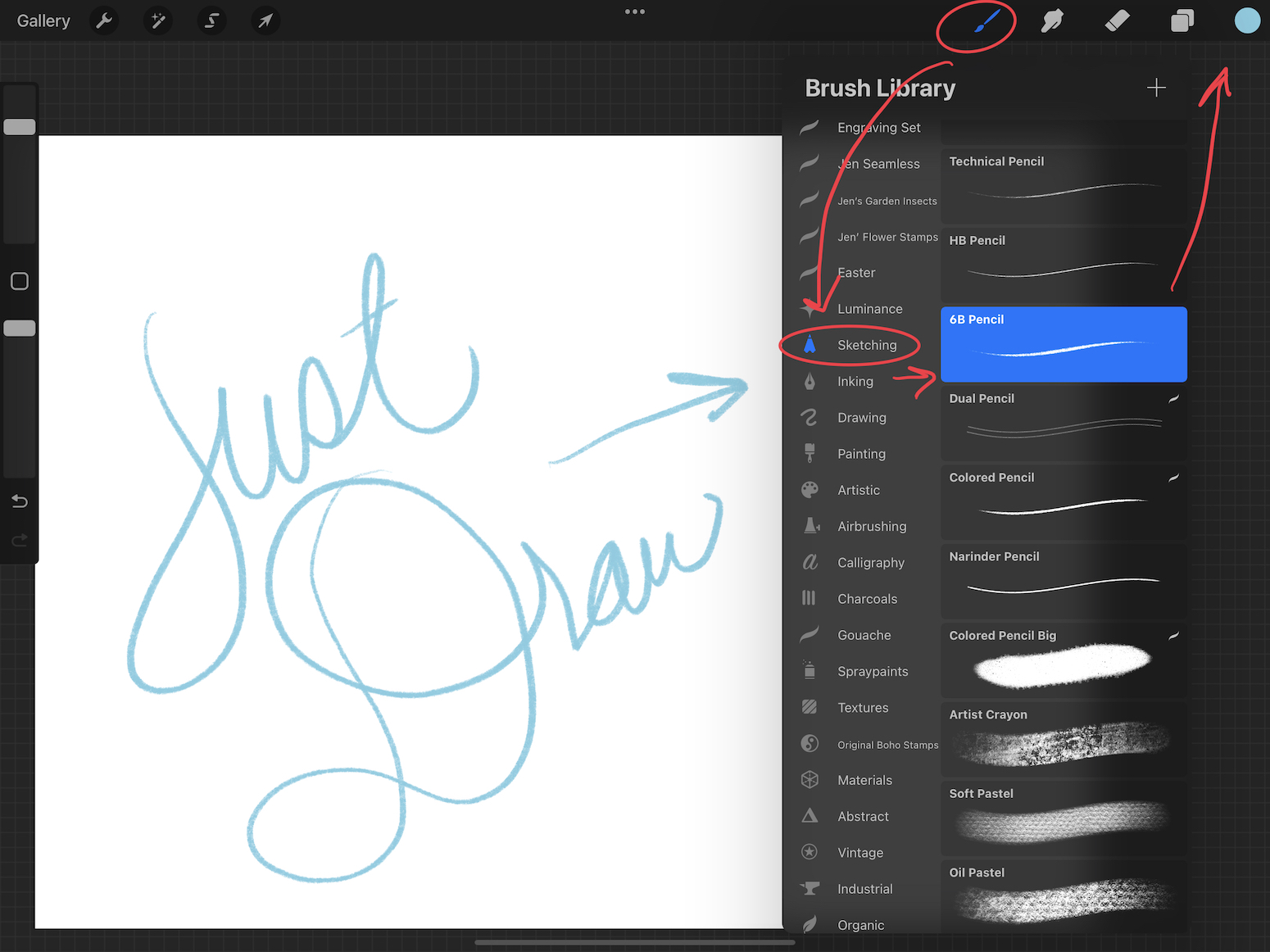Choose the Oil Pastel brush
Viewport: 1270px width, 952px height.
(1064, 897)
